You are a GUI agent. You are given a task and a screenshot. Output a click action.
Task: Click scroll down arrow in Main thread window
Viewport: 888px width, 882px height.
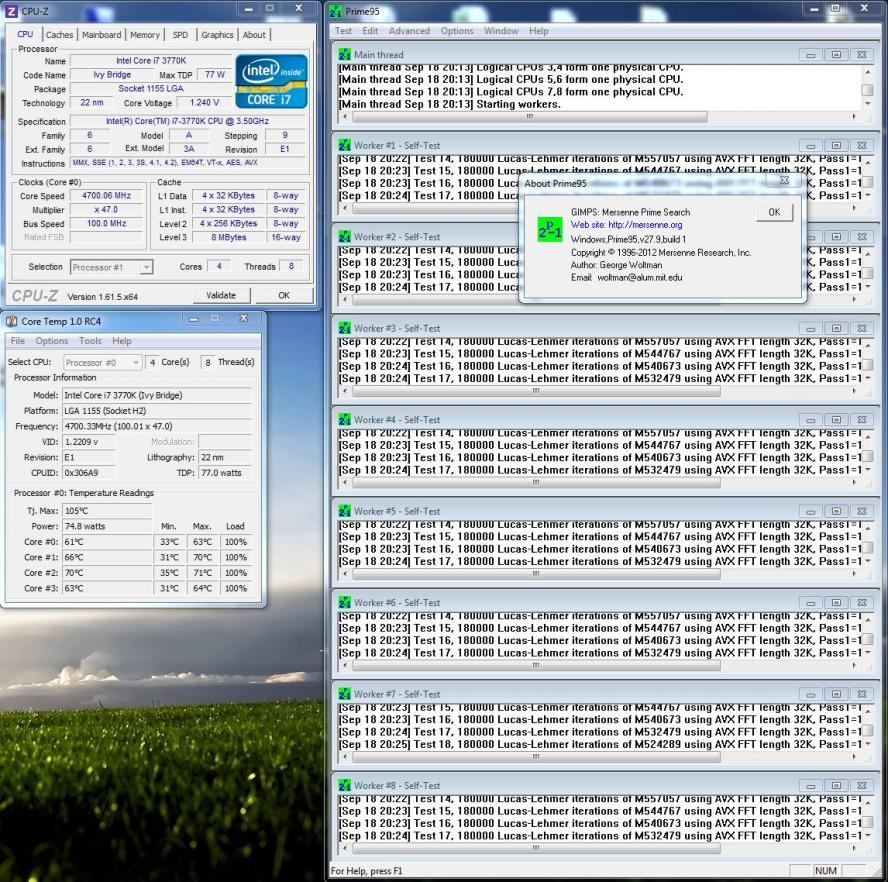point(867,104)
